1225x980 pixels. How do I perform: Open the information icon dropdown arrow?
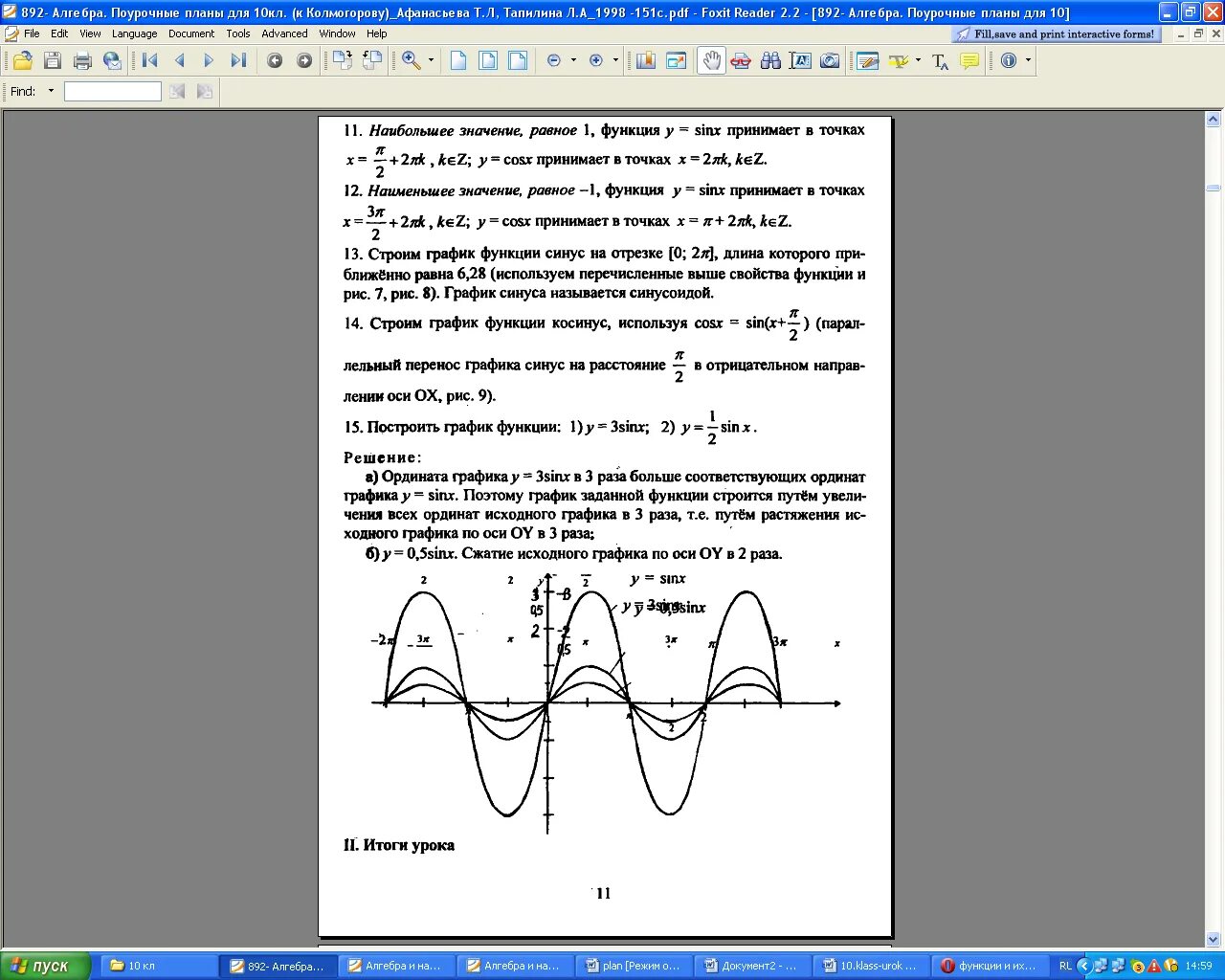[x=1029, y=60]
